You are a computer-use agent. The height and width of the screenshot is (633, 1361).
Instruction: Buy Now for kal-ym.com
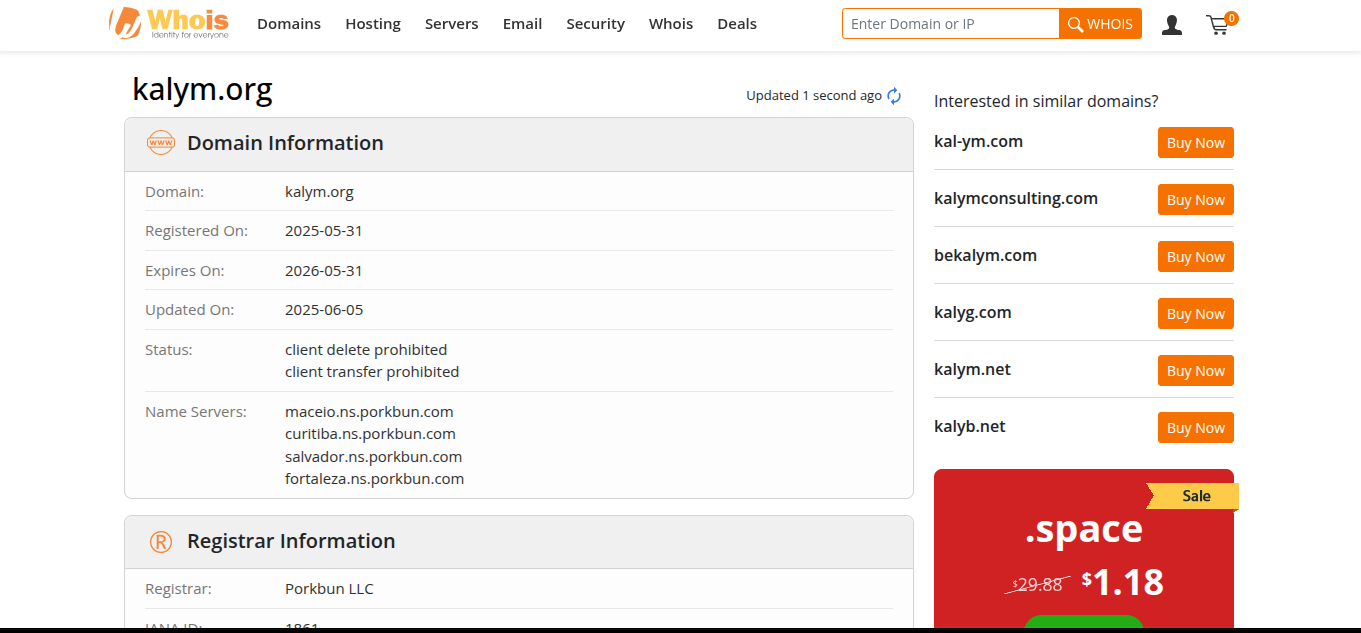click(1195, 143)
